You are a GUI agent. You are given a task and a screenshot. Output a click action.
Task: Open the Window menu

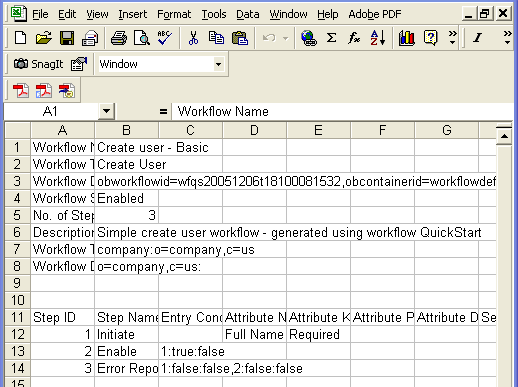click(288, 14)
